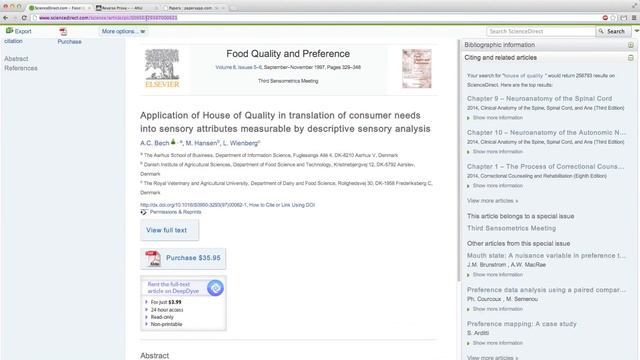Click the PDF icon in Purchase $35.95

[153, 259]
